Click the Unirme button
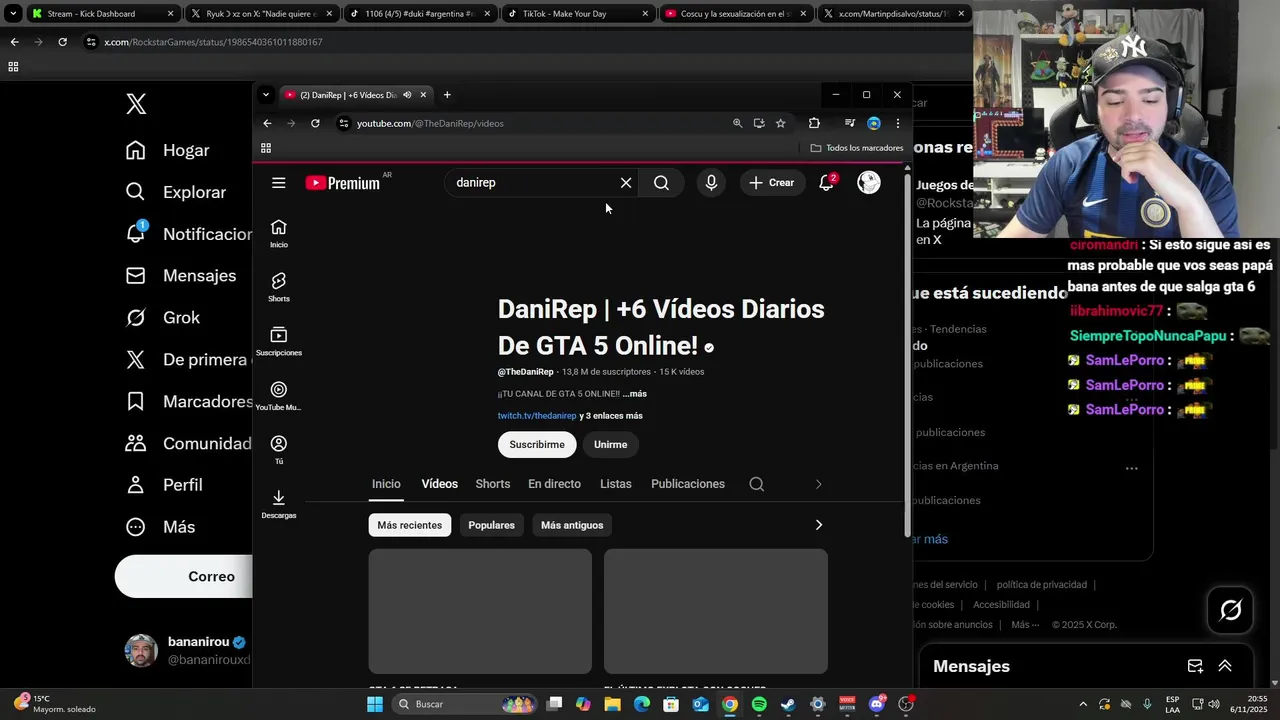The width and height of the screenshot is (1280, 720). tap(610, 444)
